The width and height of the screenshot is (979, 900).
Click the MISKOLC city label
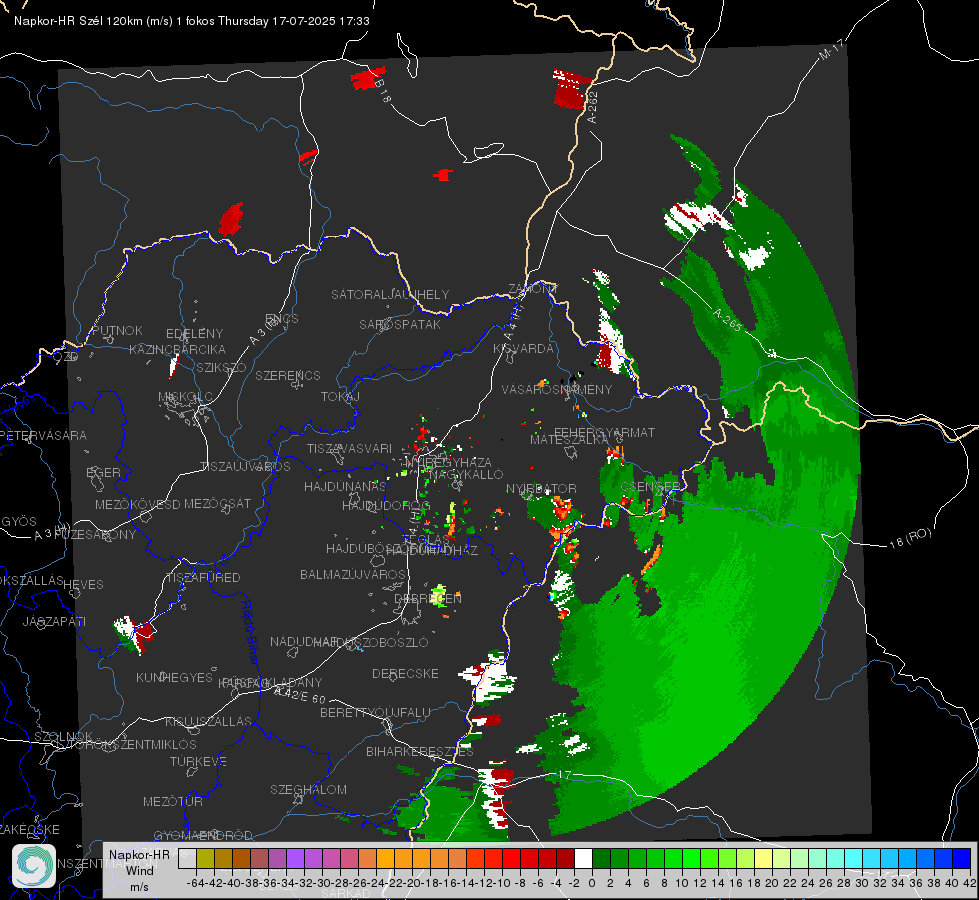(185, 397)
